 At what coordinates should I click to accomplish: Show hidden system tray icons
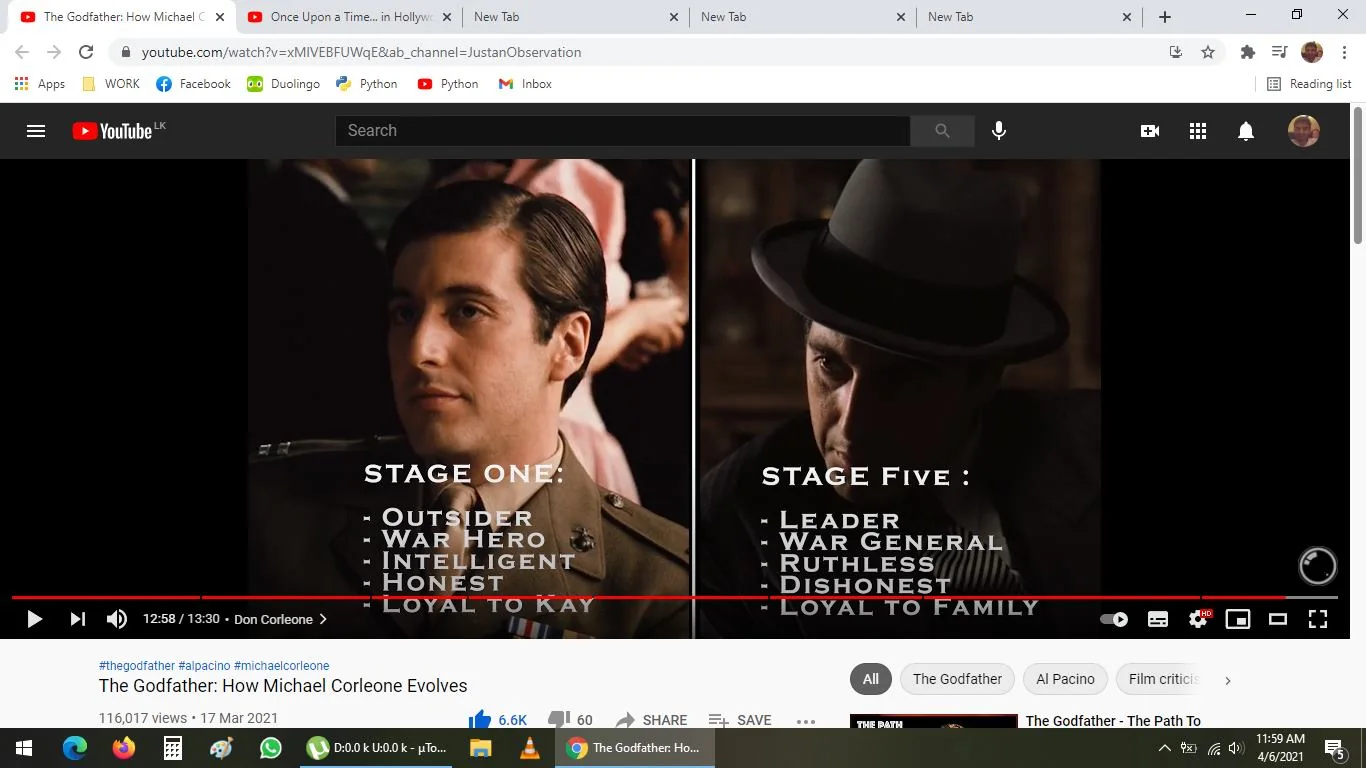pyautogui.click(x=1164, y=748)
